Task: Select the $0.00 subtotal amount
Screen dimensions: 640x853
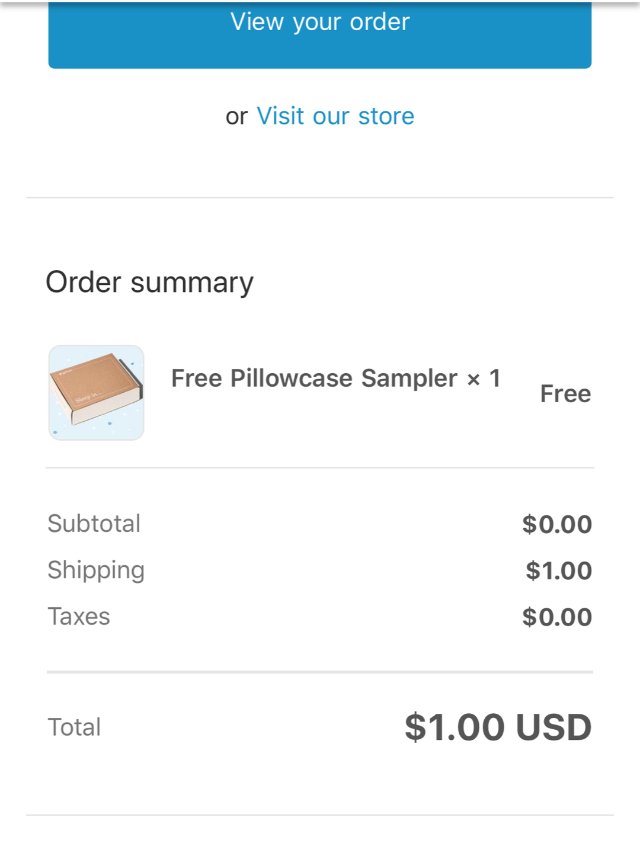Action: coord(557,524)
